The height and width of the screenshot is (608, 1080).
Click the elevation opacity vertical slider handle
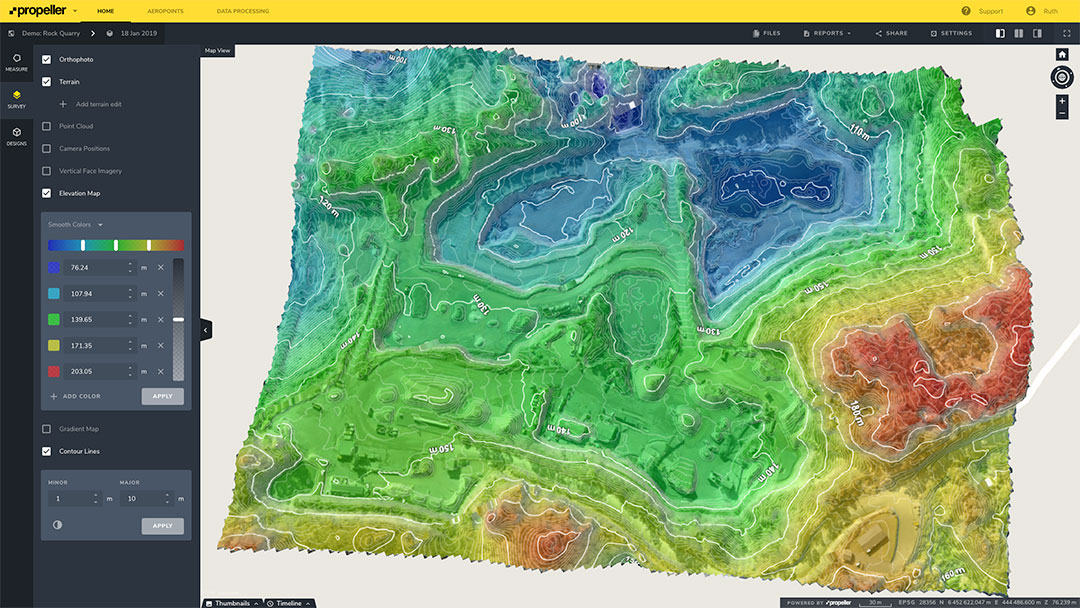(x=178, y=319)
